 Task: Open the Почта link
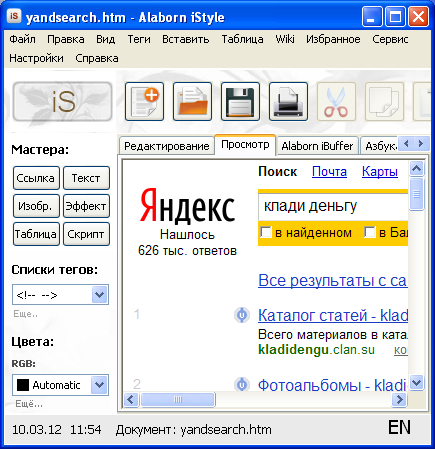(x=329, y=172)
